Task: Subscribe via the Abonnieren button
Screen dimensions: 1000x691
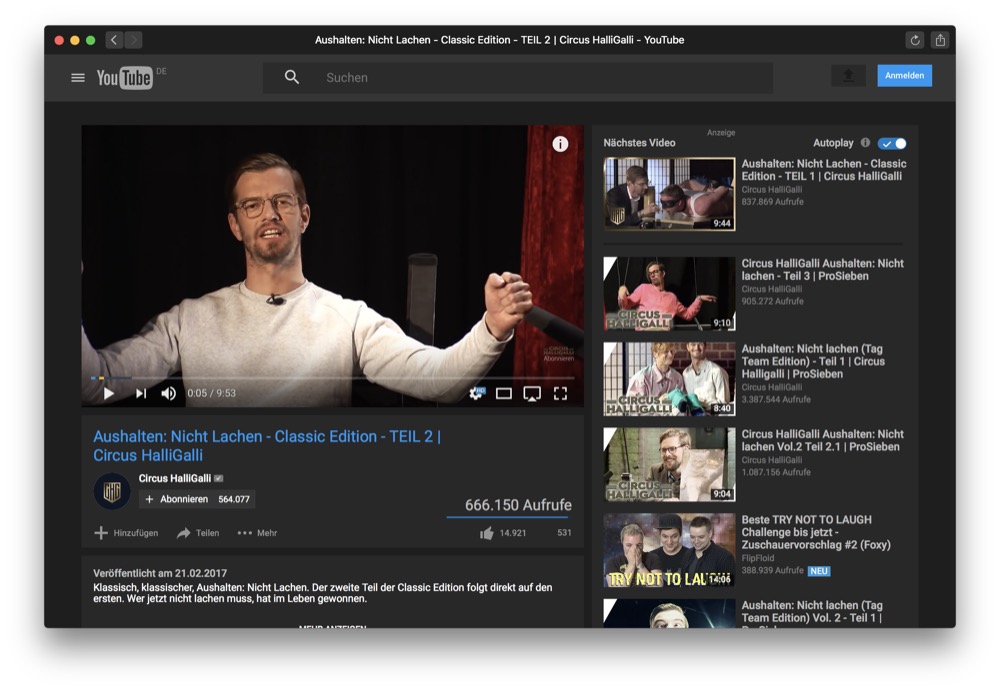Action: click(177, 499)
